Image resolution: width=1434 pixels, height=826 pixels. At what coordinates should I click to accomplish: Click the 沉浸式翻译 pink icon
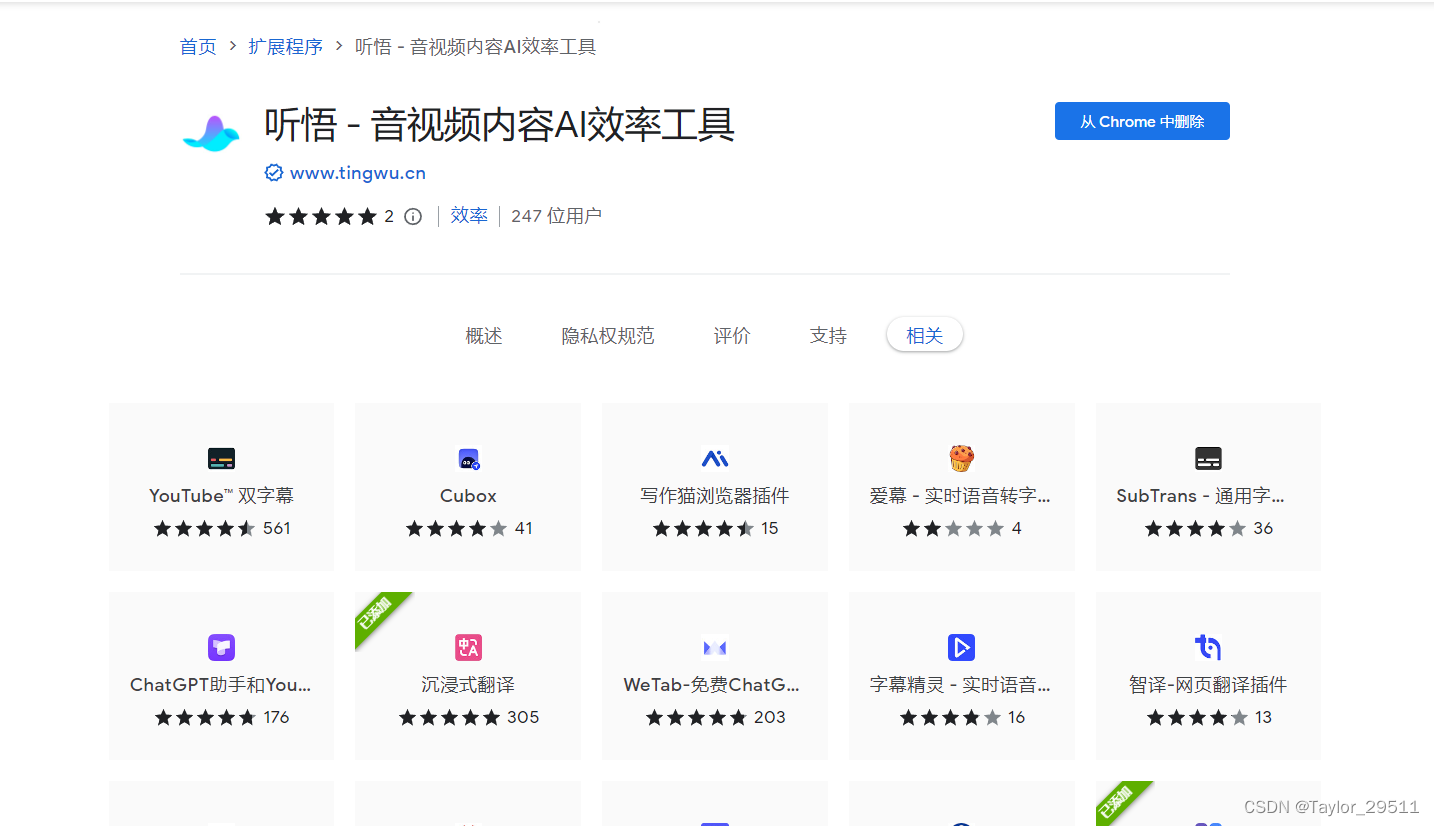[x=468, y=647]
